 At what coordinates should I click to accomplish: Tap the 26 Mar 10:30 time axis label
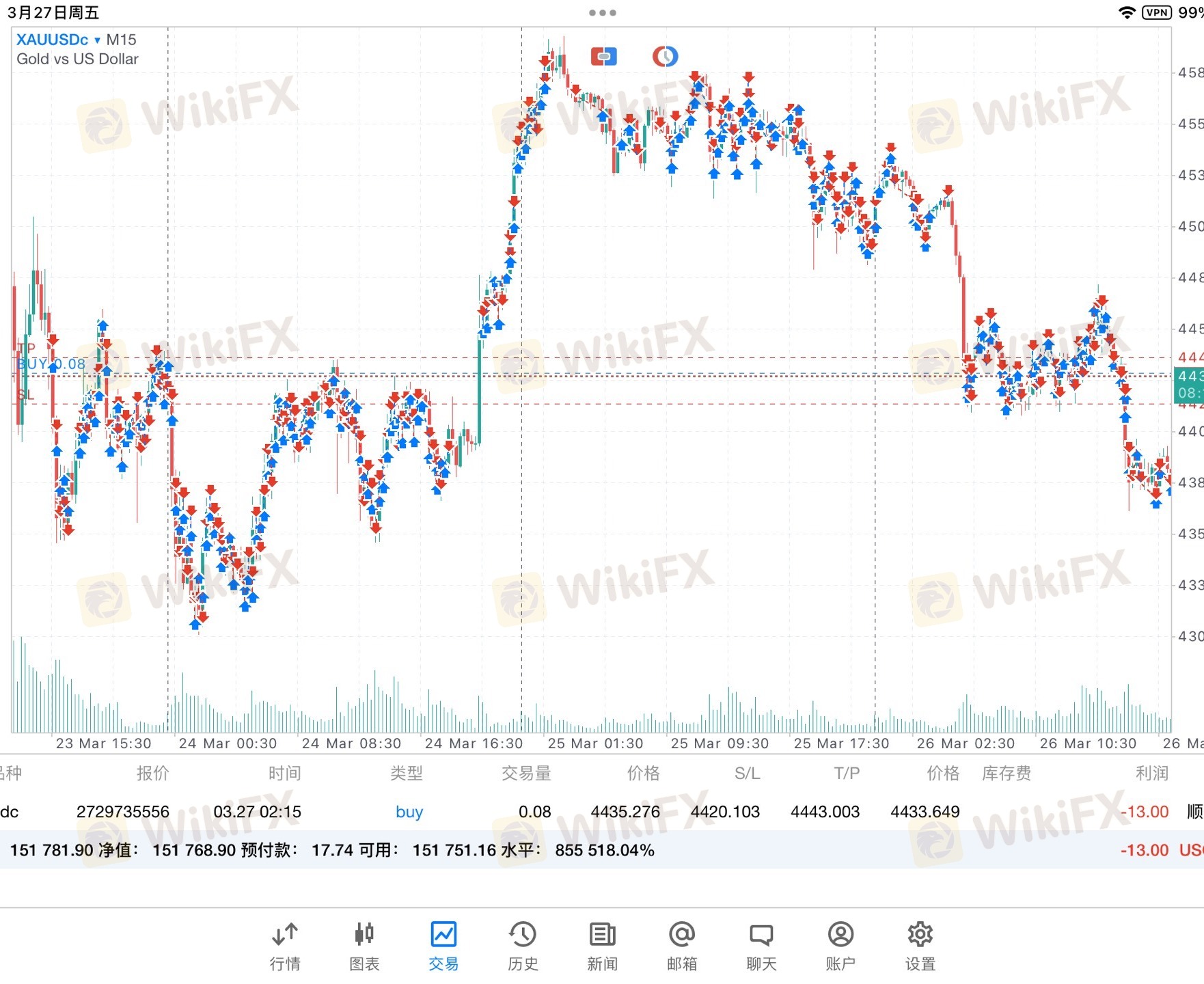[x=1088, y=743]
